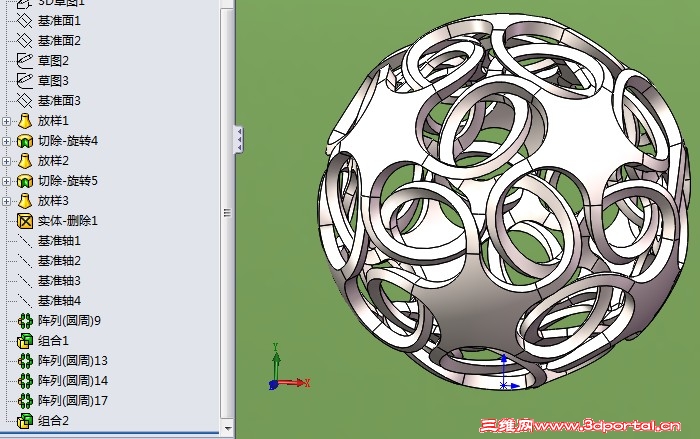Click the 切除-旋转5 revolve cut icon

pyautogui.click(x=25, y=181)
